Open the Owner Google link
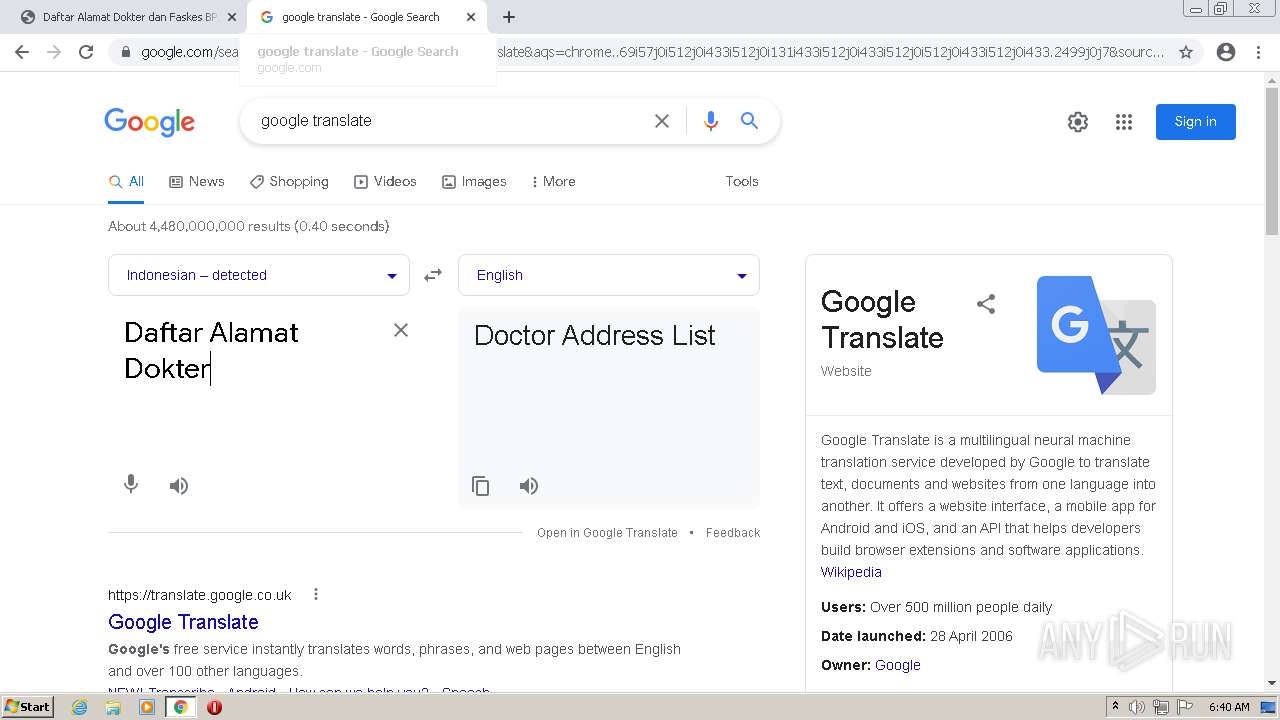This screenshot has height=720, width=1280. (898, 665)
